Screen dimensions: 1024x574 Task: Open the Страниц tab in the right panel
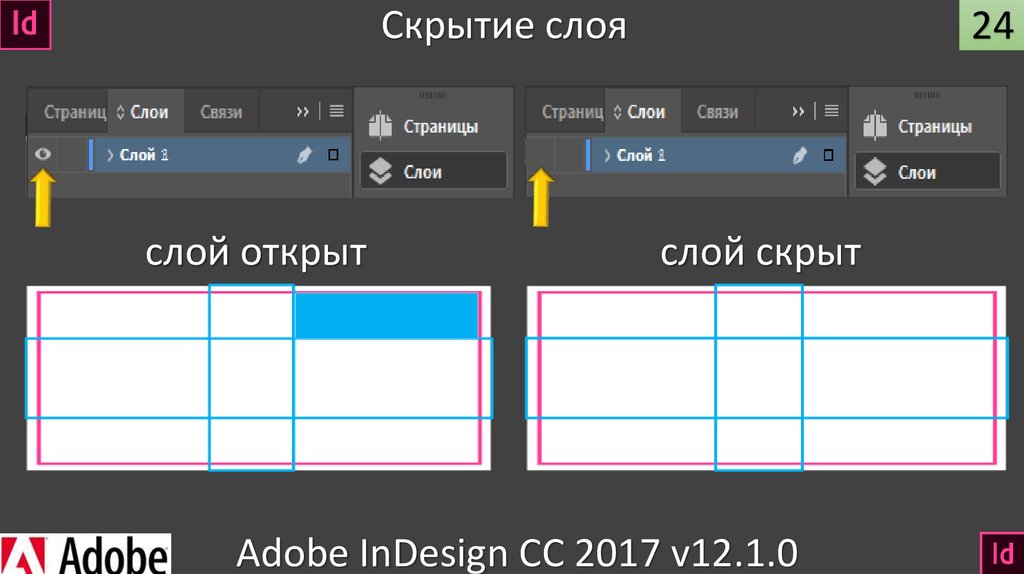pyautogui.click(x=572, y=112)
